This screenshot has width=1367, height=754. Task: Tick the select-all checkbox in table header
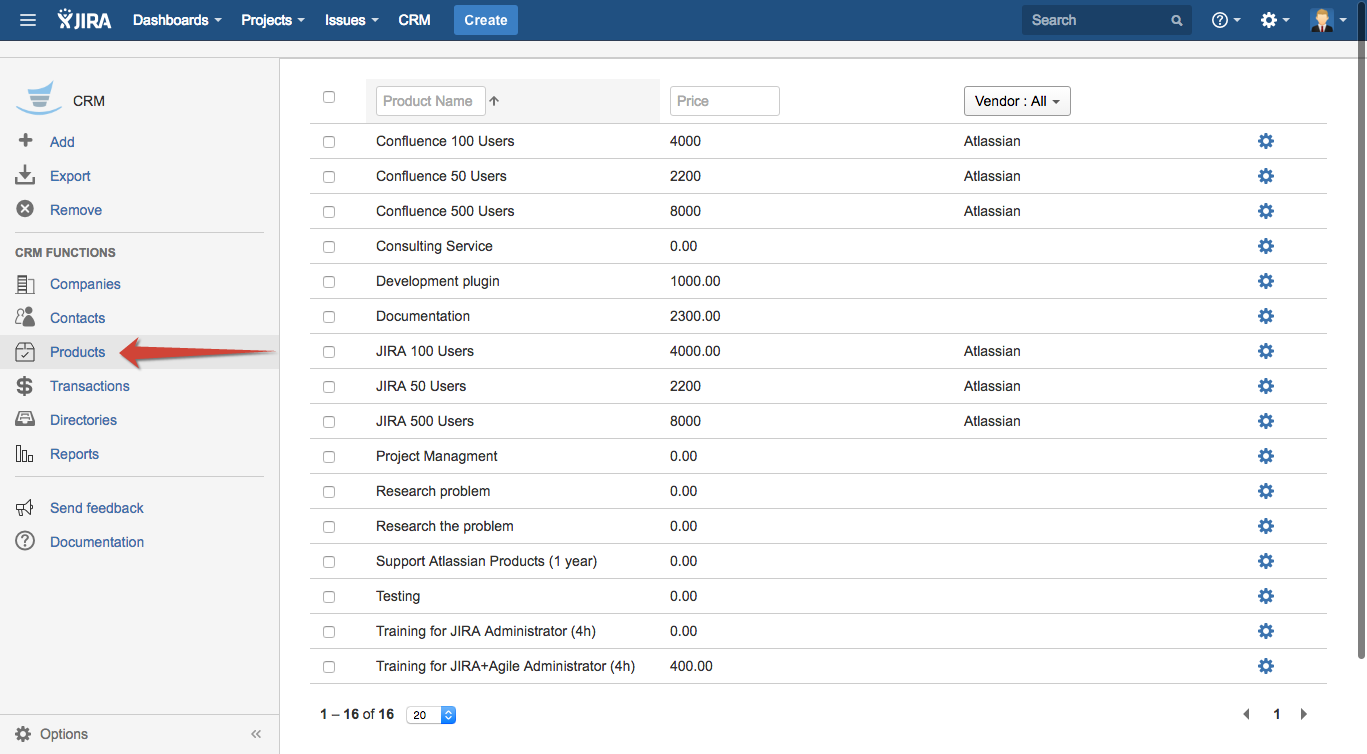coord(329,97)
